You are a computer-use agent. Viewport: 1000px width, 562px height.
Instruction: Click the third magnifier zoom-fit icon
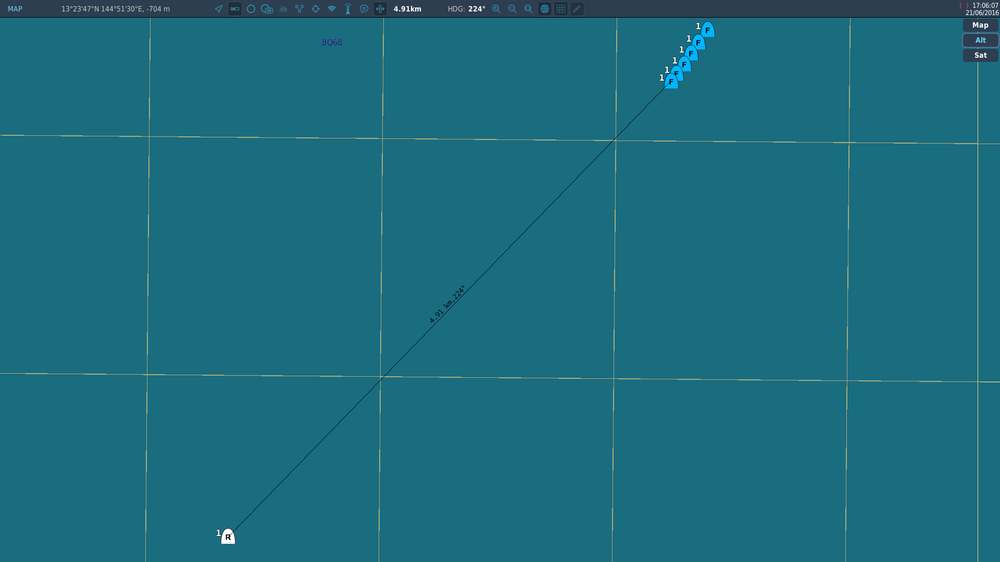click(x=529, y=9)
